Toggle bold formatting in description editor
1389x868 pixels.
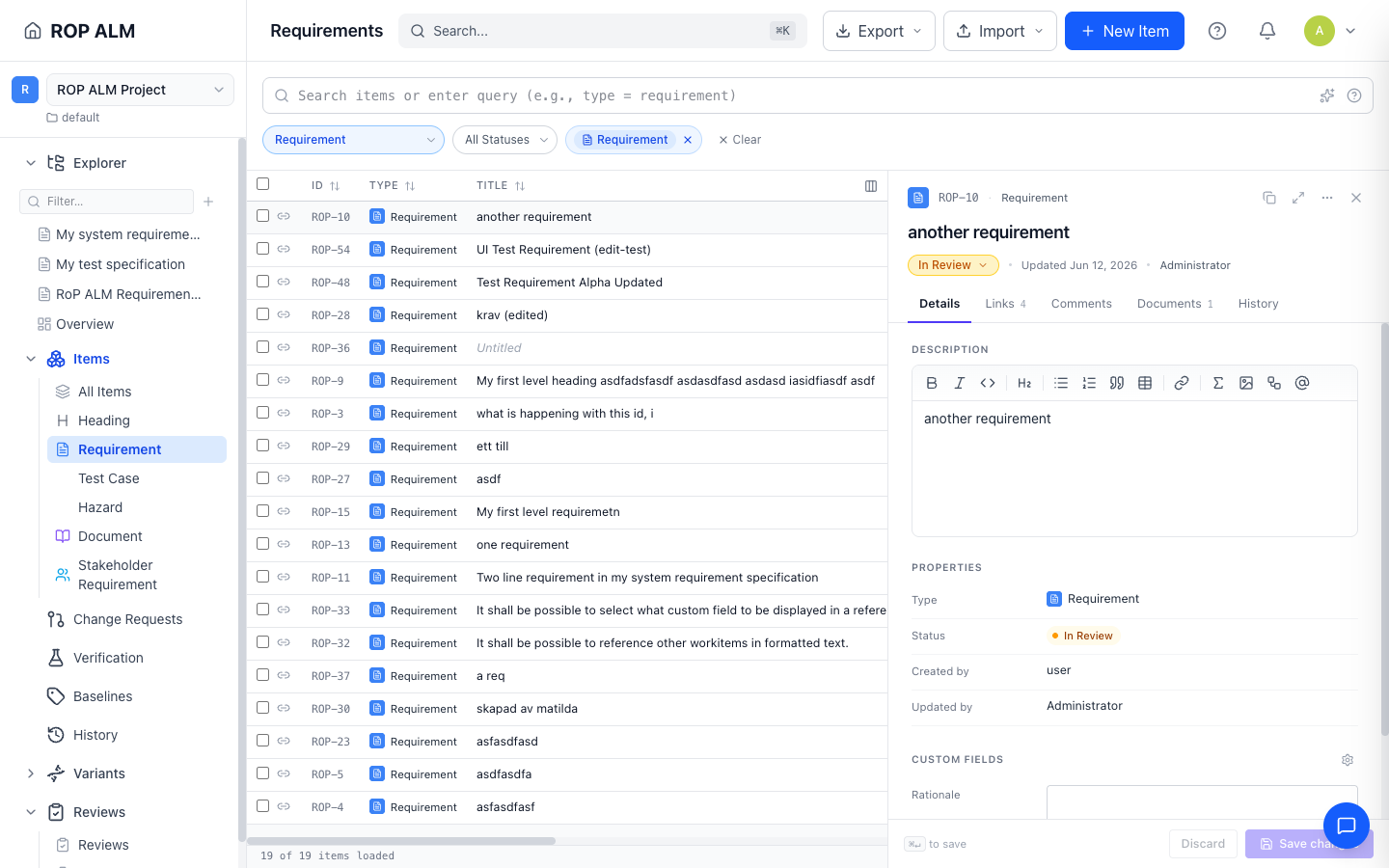[x=932, y=383]
